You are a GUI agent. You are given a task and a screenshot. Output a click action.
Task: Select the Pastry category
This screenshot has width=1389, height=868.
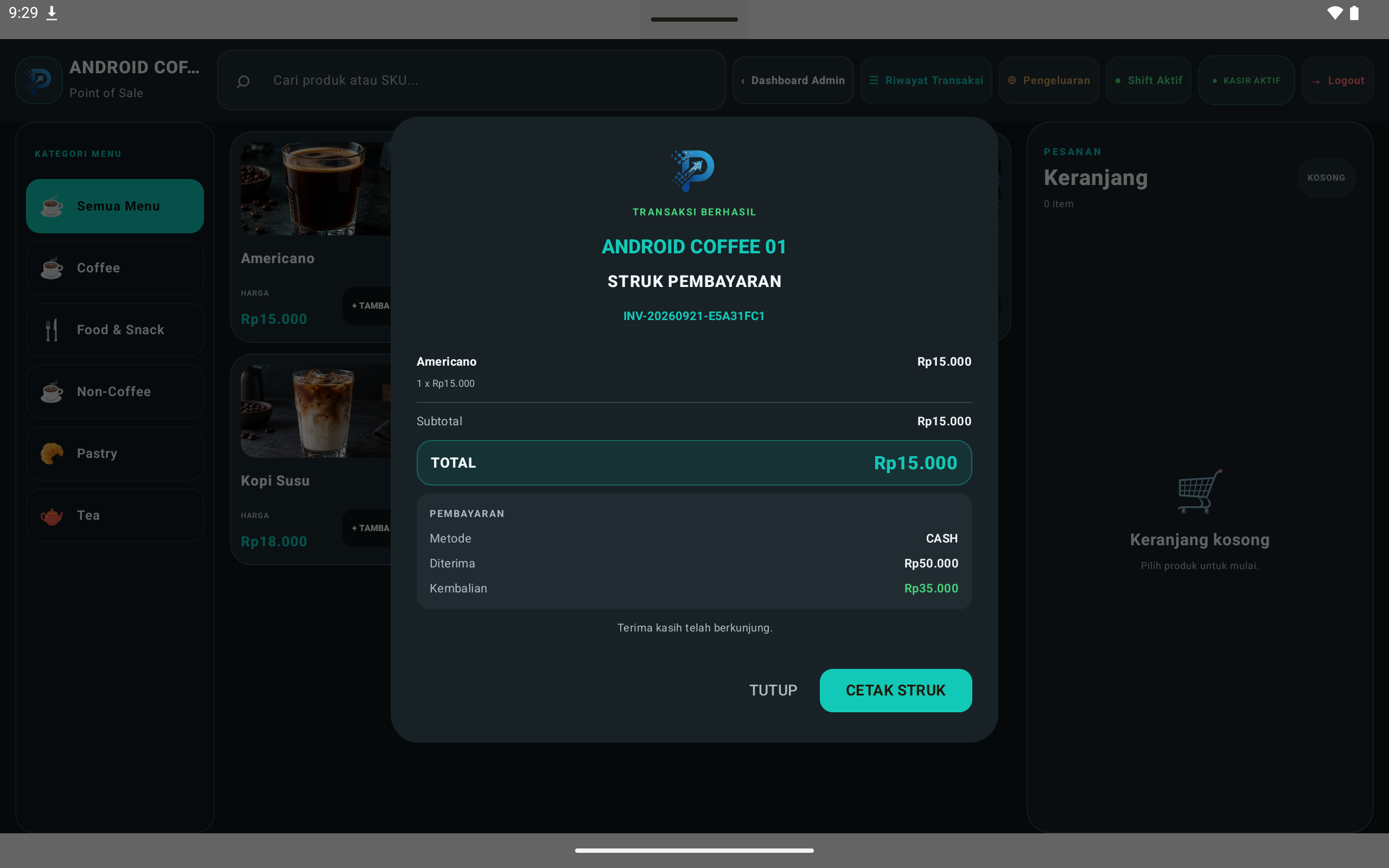click(115, 454)
